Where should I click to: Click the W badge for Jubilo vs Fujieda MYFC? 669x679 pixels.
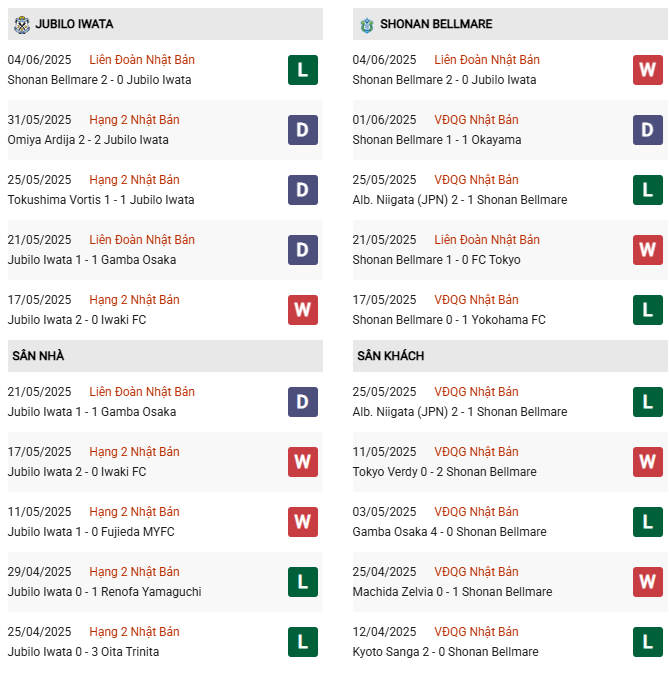(303, 522)
